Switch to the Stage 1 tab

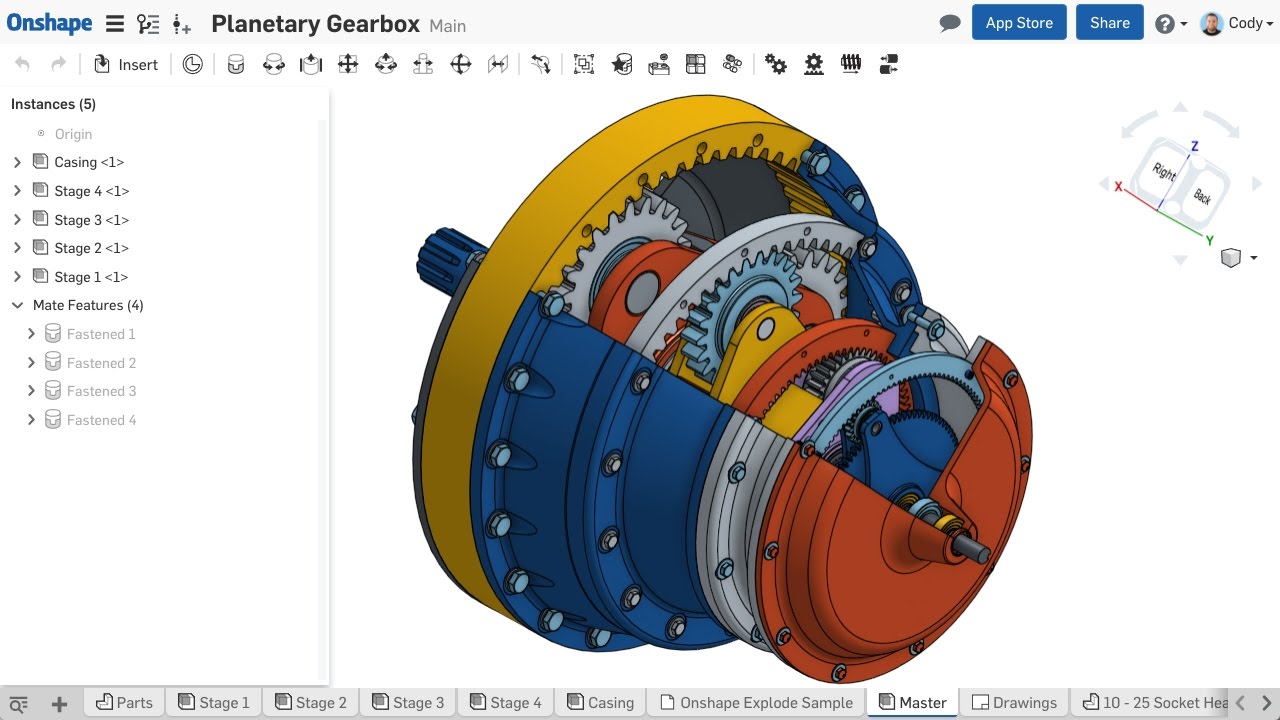214,703
